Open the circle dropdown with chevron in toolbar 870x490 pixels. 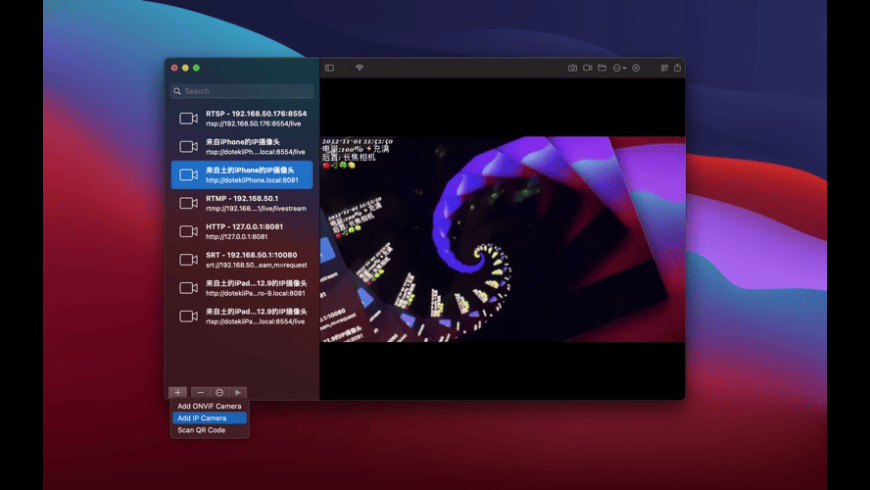pyautogui.click(x=619, y=68)
